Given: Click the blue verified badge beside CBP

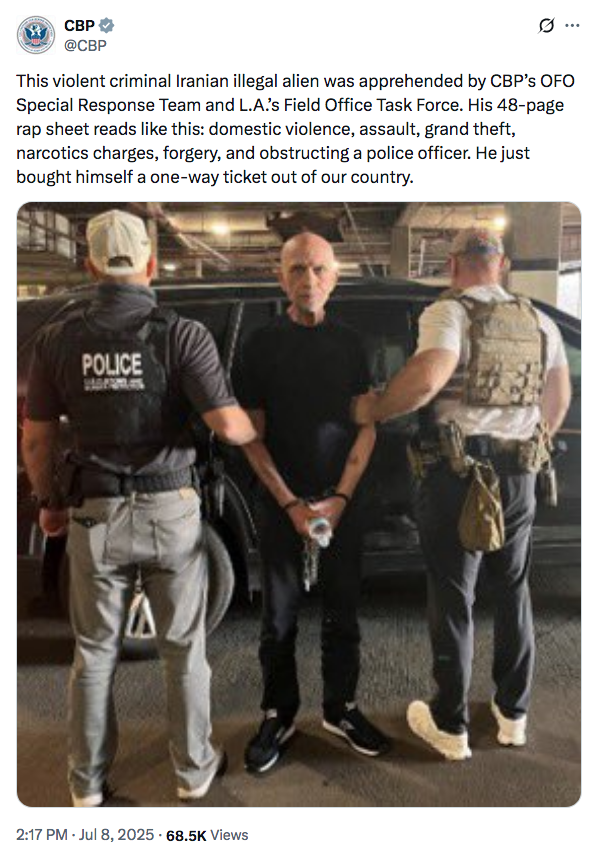Looking at the screenshot, I should 106,26.
